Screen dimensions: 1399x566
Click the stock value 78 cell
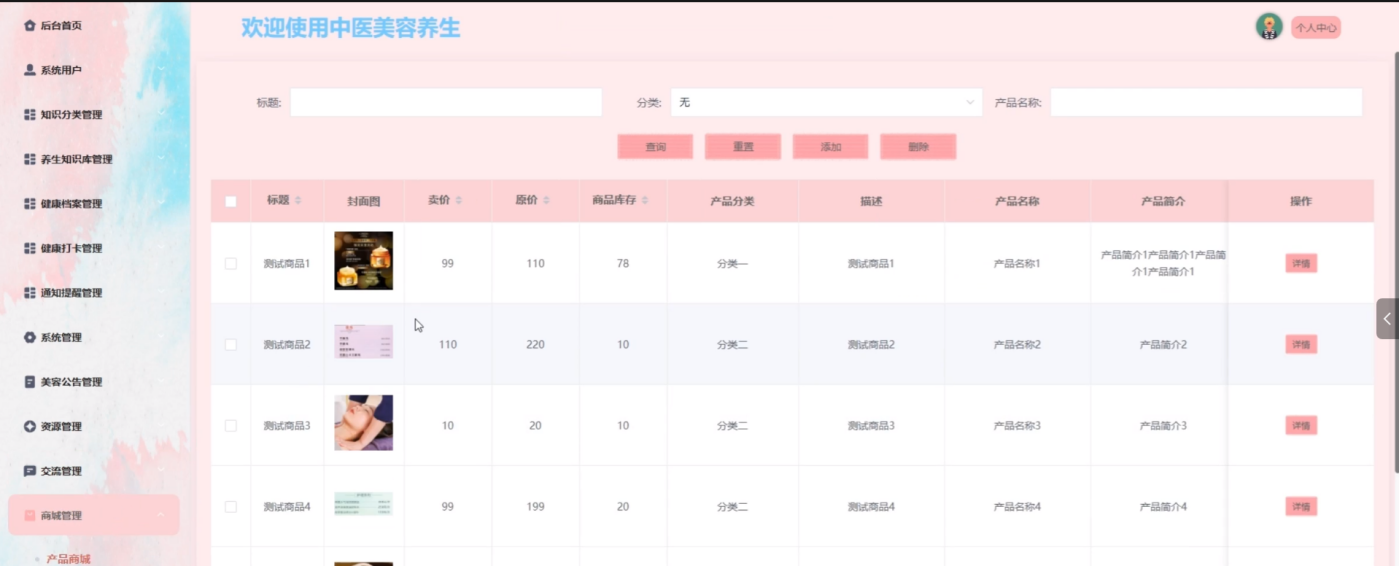623,264
